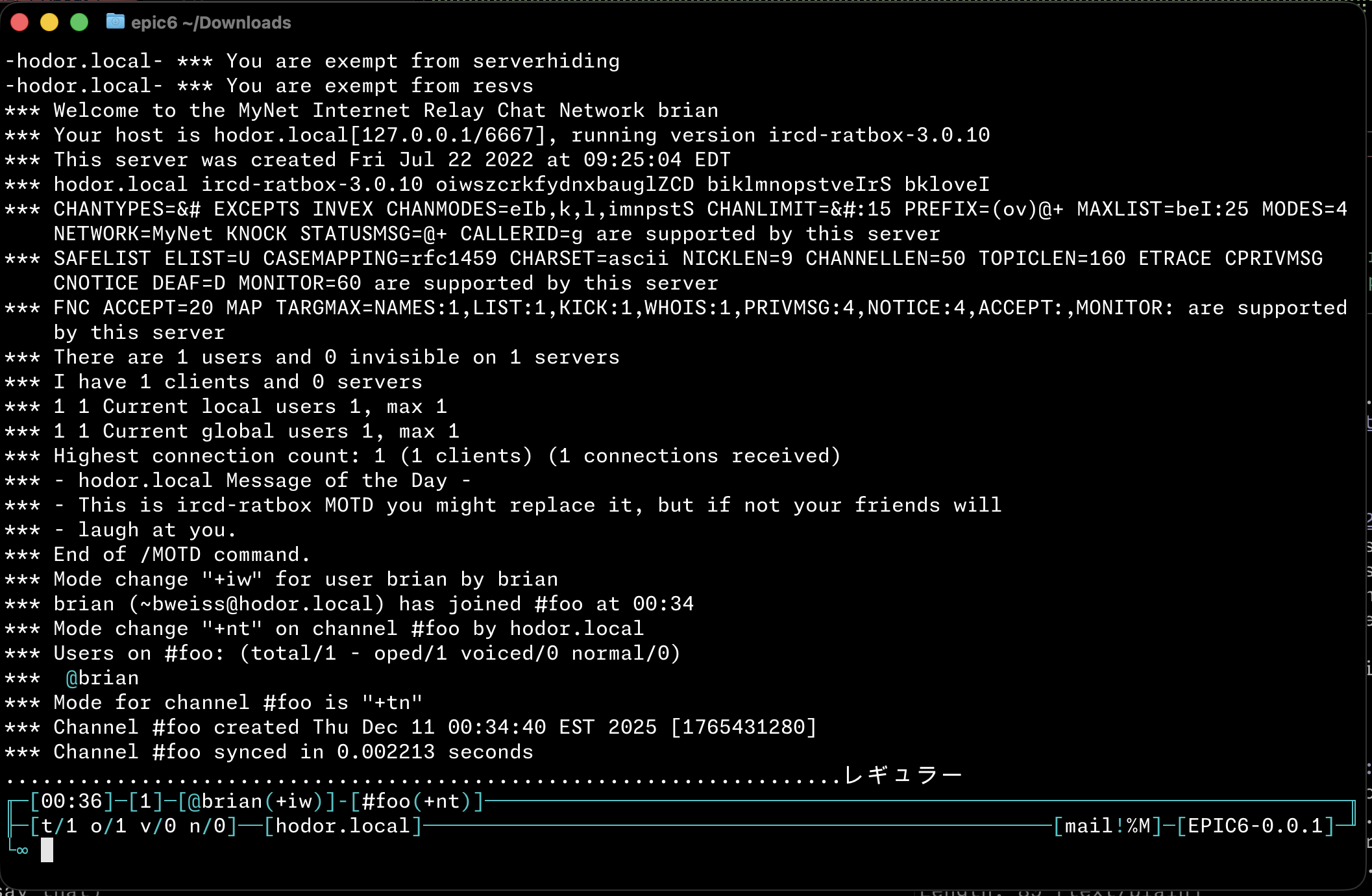Click the Japanese レギュラー text above the status bar
1372x896 pixels.
[x=902, y=775]
